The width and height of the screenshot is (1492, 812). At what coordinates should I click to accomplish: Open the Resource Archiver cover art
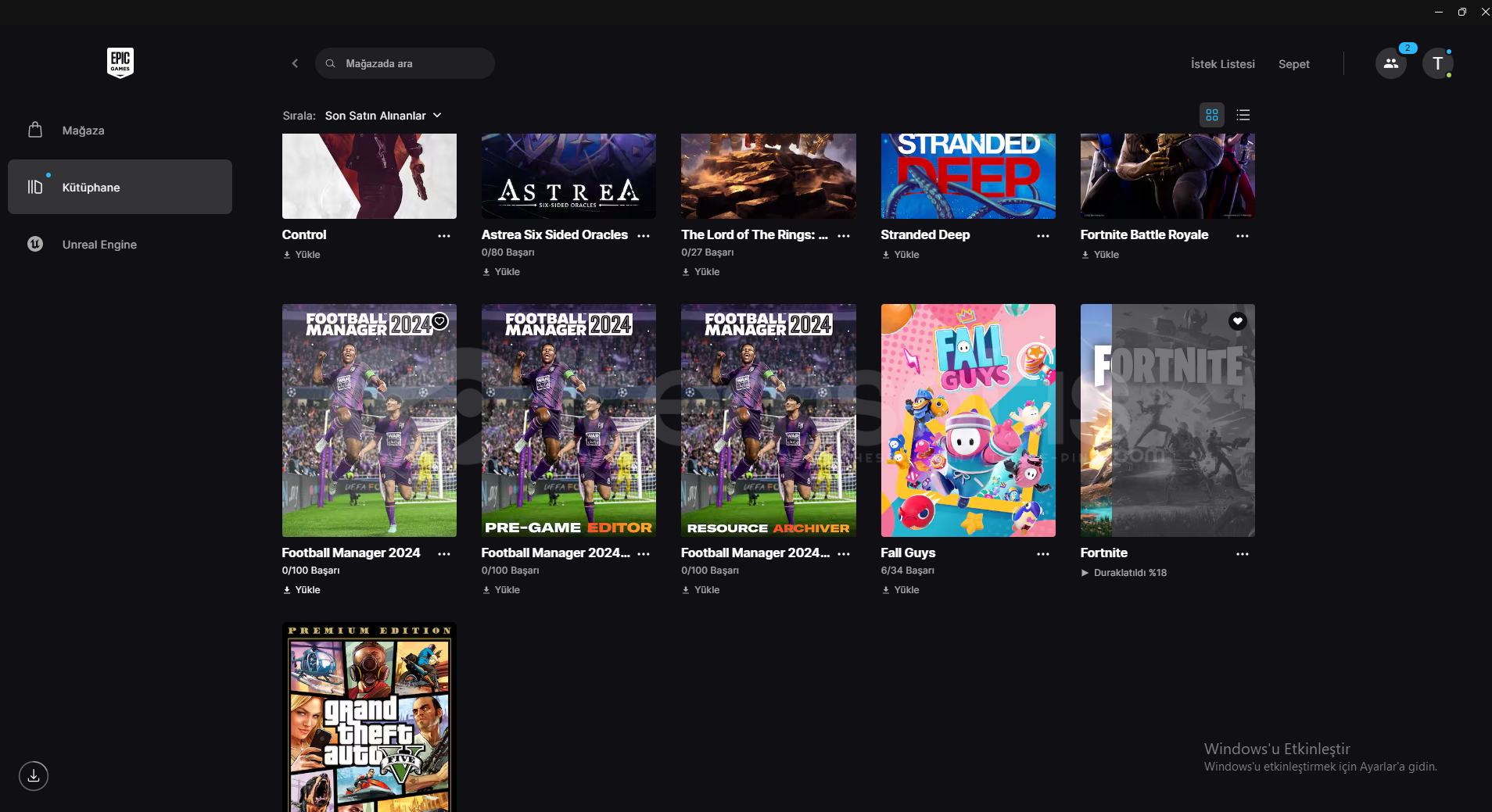pos(769,420)
